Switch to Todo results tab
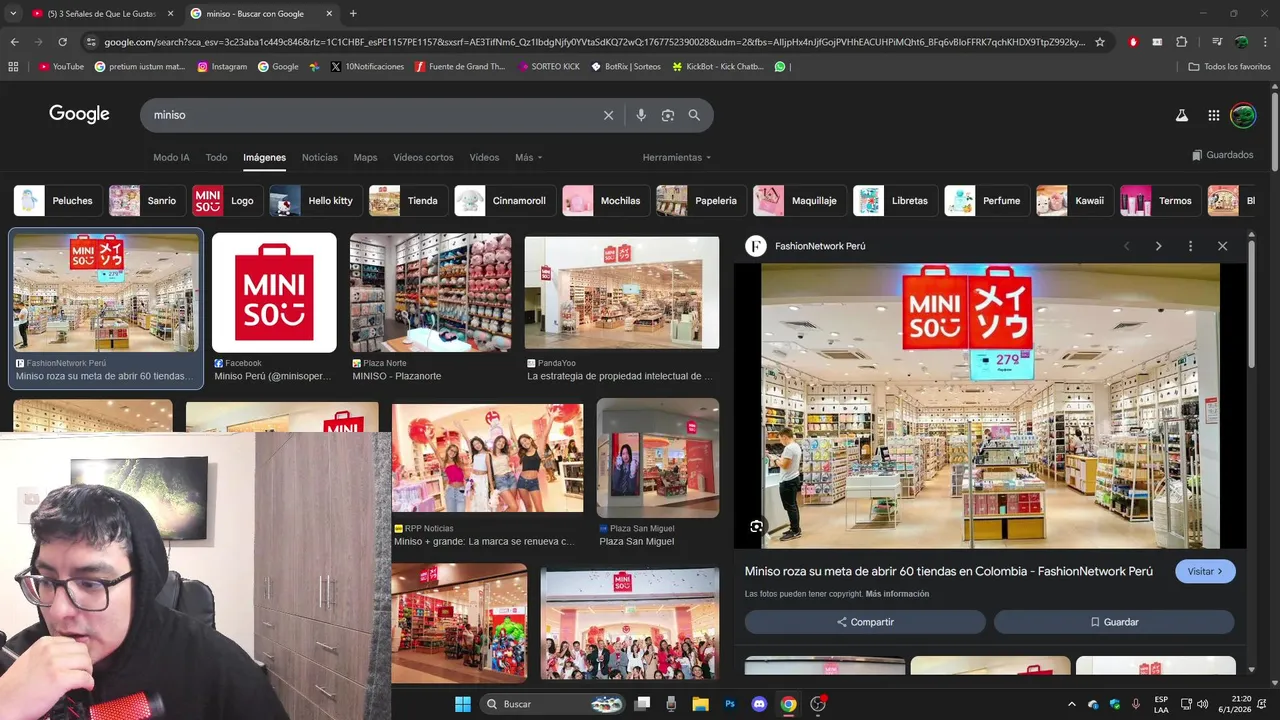 click(217, 157)
